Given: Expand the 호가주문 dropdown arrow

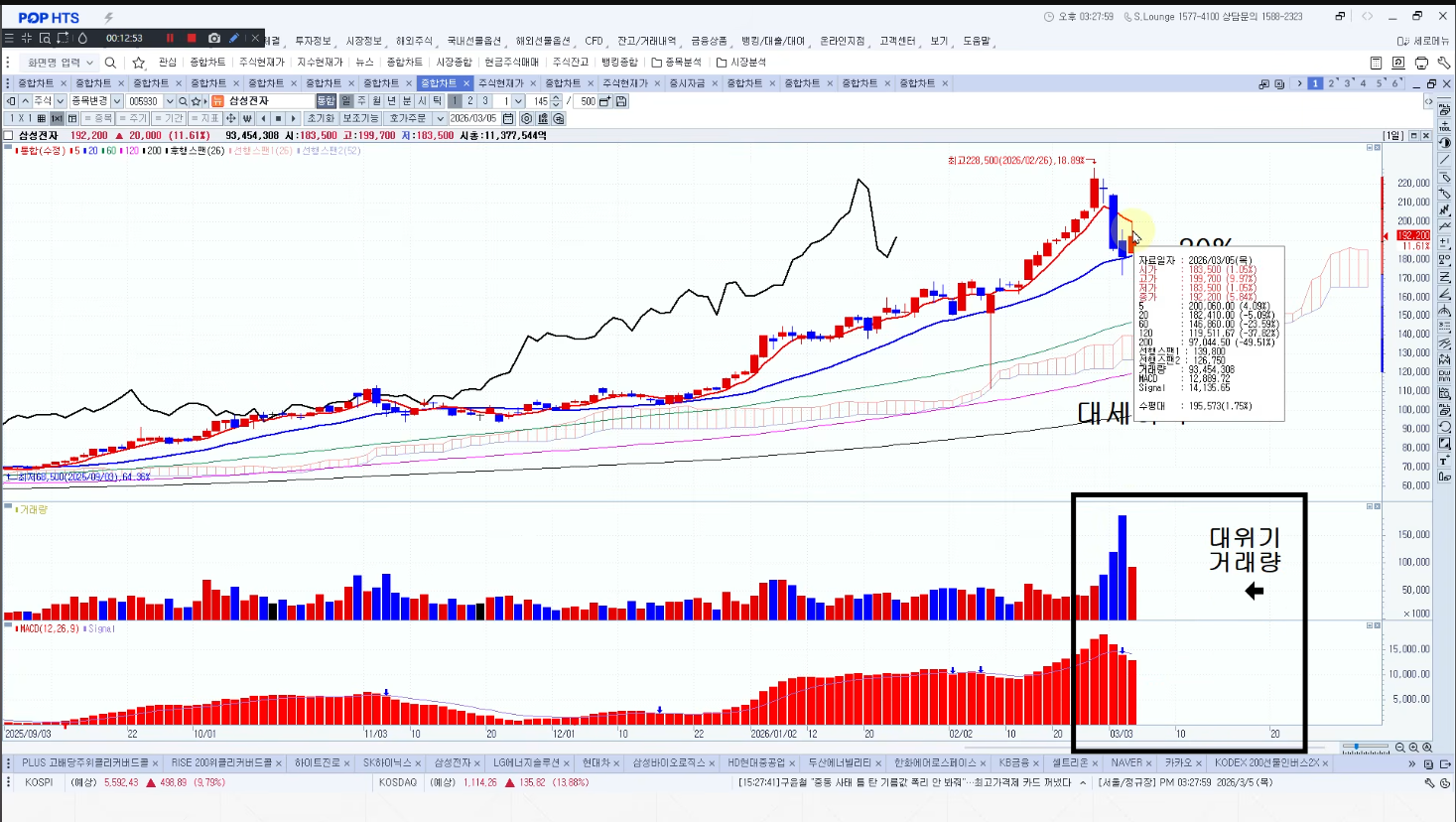Looking at the screenshot, I should [x=440, y=118].
